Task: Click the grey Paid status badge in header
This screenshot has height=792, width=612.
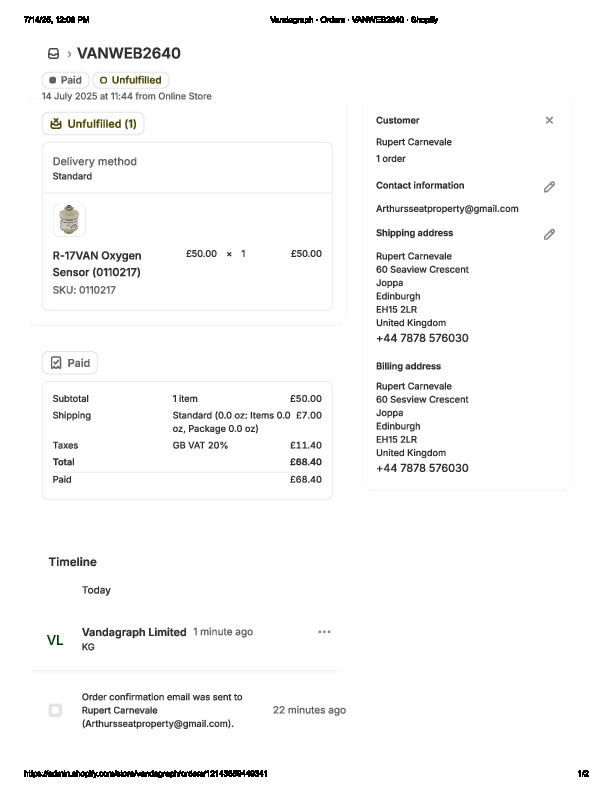Action: (x=65, y=80)
